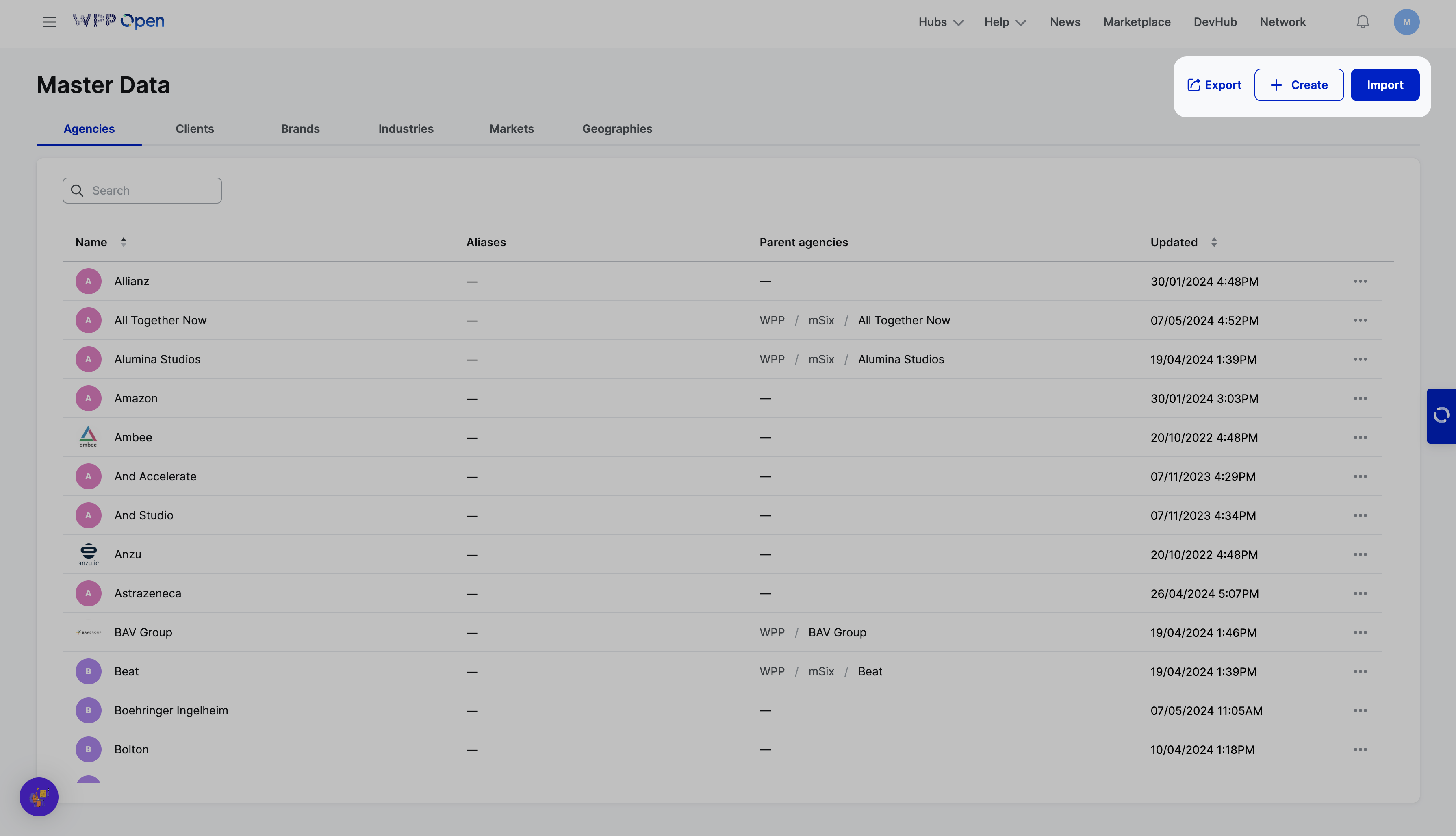
Task: Open the hamburger navigation menu
Action: 49,22
